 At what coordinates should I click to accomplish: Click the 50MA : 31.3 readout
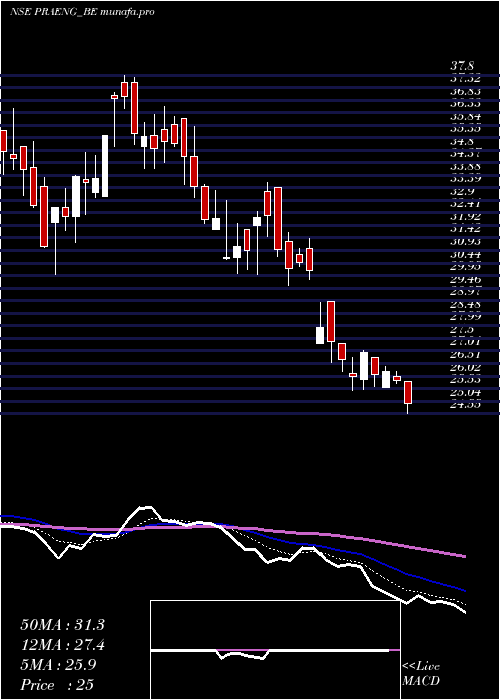pyautogui.click(x=62, y=625)
